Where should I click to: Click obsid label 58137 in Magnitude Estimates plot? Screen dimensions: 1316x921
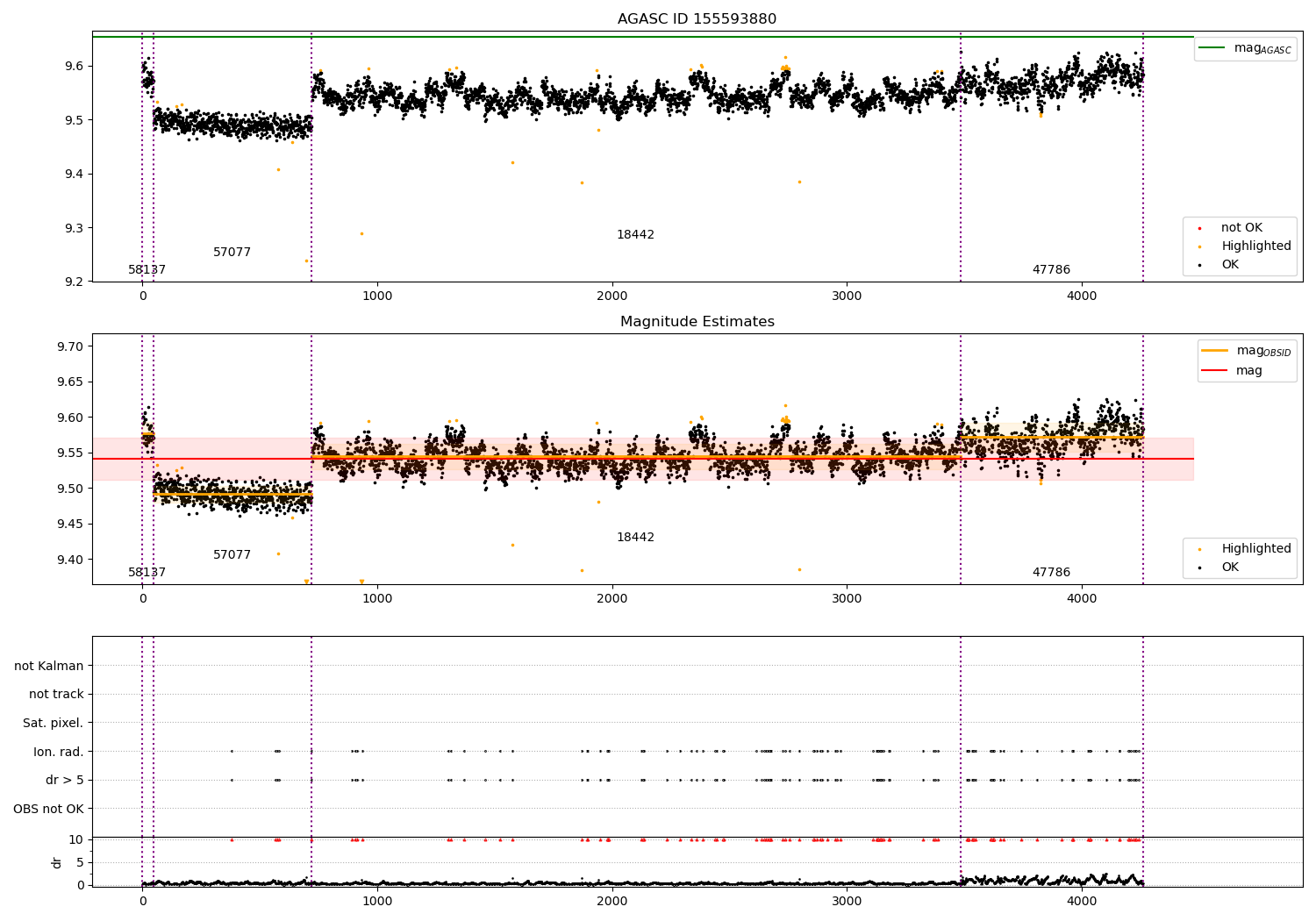pos(147,573)
